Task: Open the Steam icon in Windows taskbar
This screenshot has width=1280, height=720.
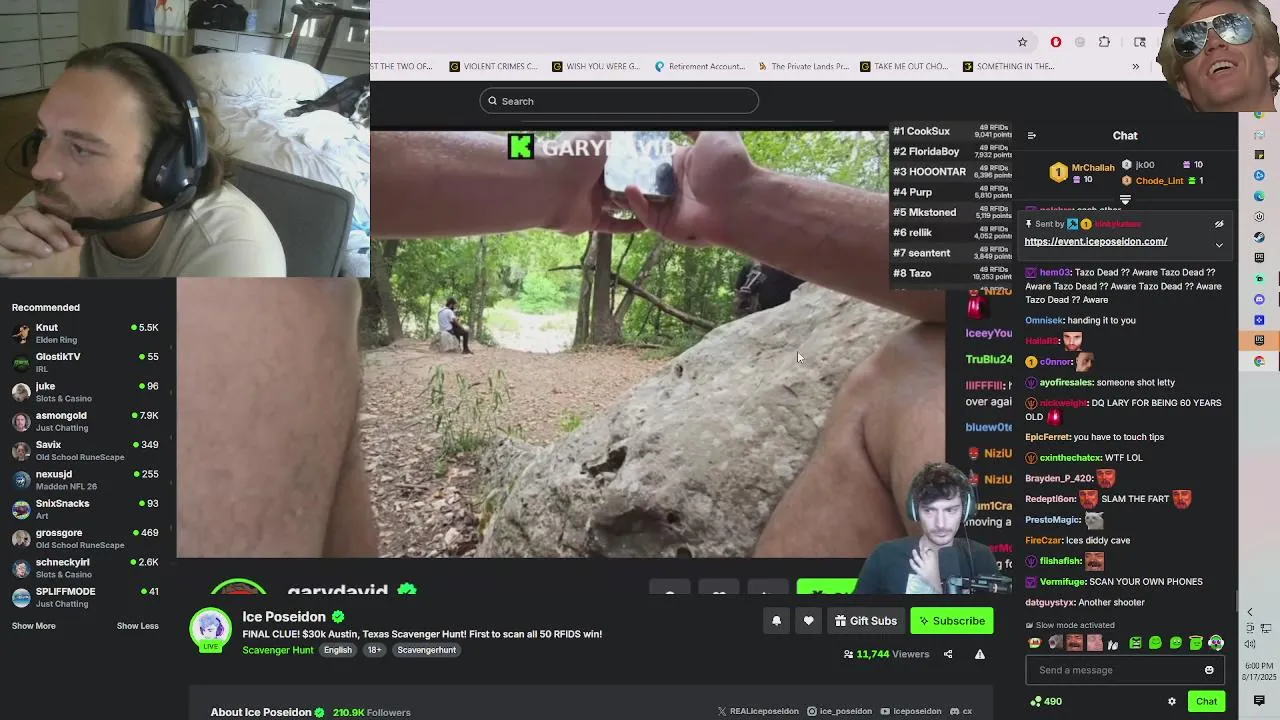Action: click(1259, 237)
